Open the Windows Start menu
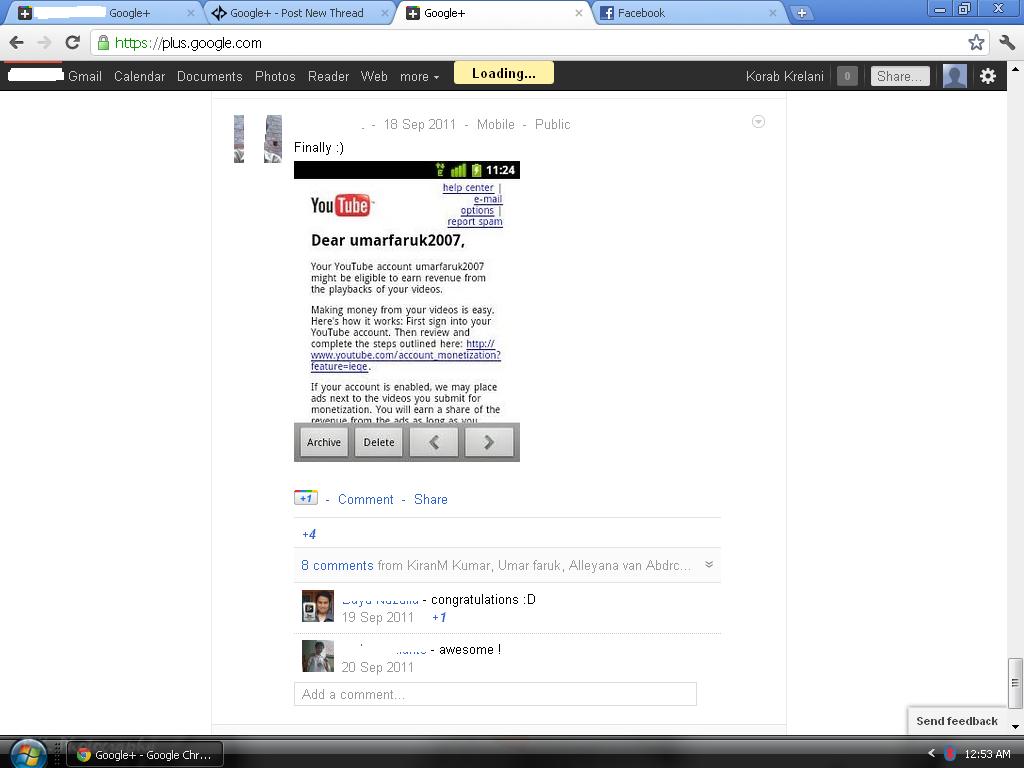Image resolution: width=1024 pixels, height=768 pixels. pos(26,754)
